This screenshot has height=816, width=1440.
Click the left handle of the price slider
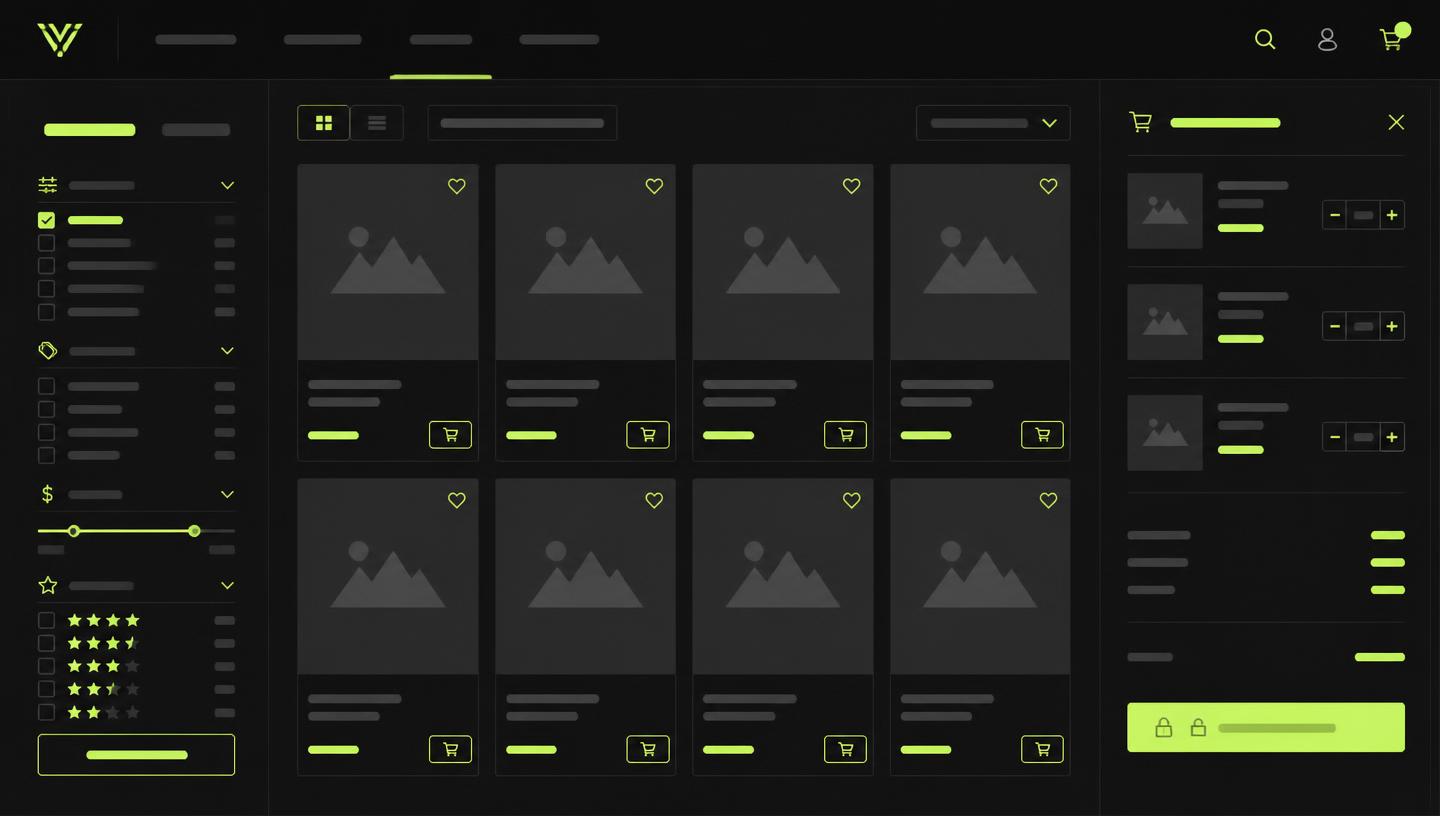coord(73,531)
